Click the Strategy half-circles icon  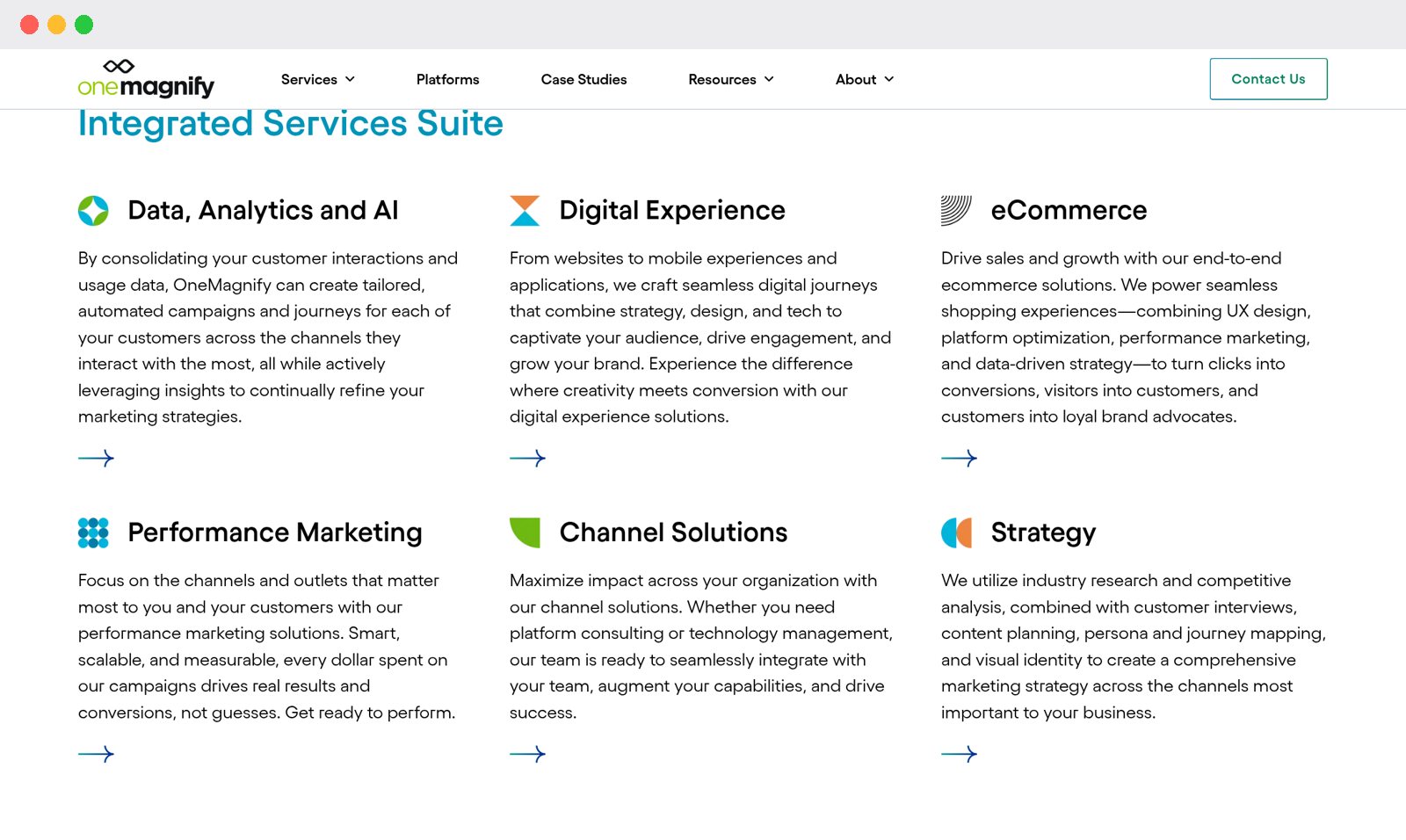click(x=956, y=532)
